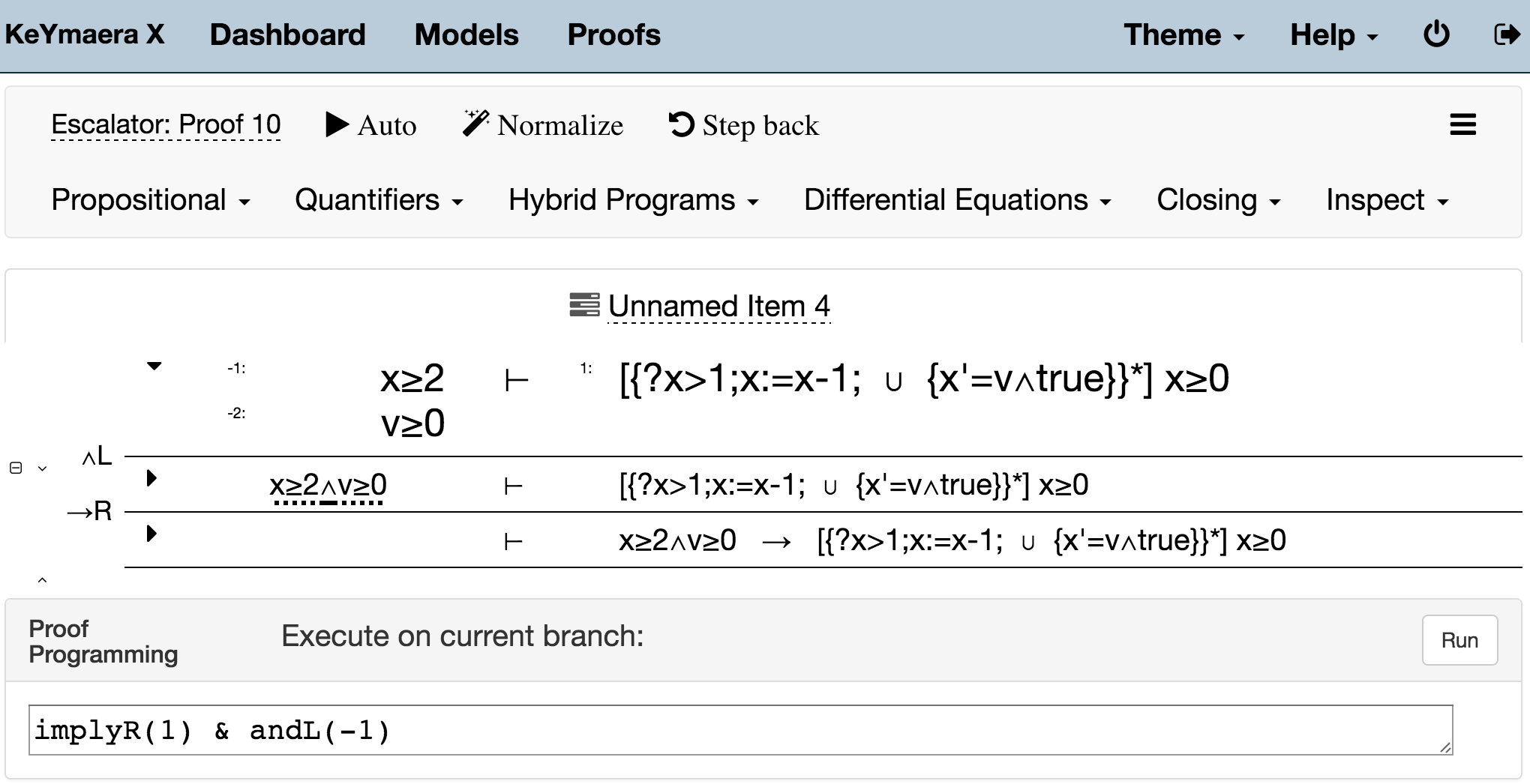Open the hamburger menu in proof toolbar
This screenshot has width=1530, height=784.
pos(1462,124)
